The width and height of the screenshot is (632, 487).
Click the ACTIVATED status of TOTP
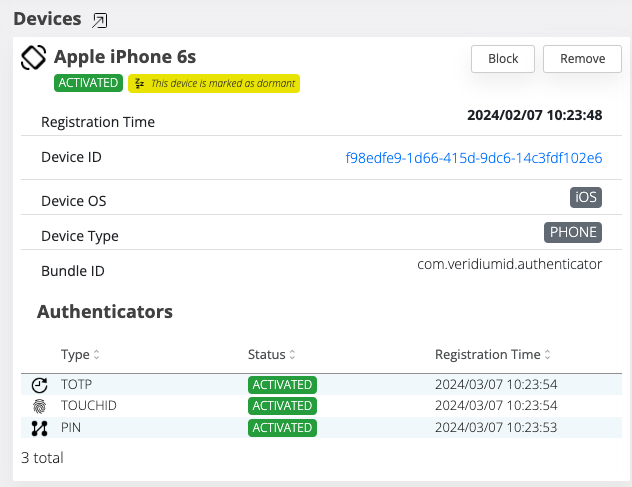coord(282,384)
